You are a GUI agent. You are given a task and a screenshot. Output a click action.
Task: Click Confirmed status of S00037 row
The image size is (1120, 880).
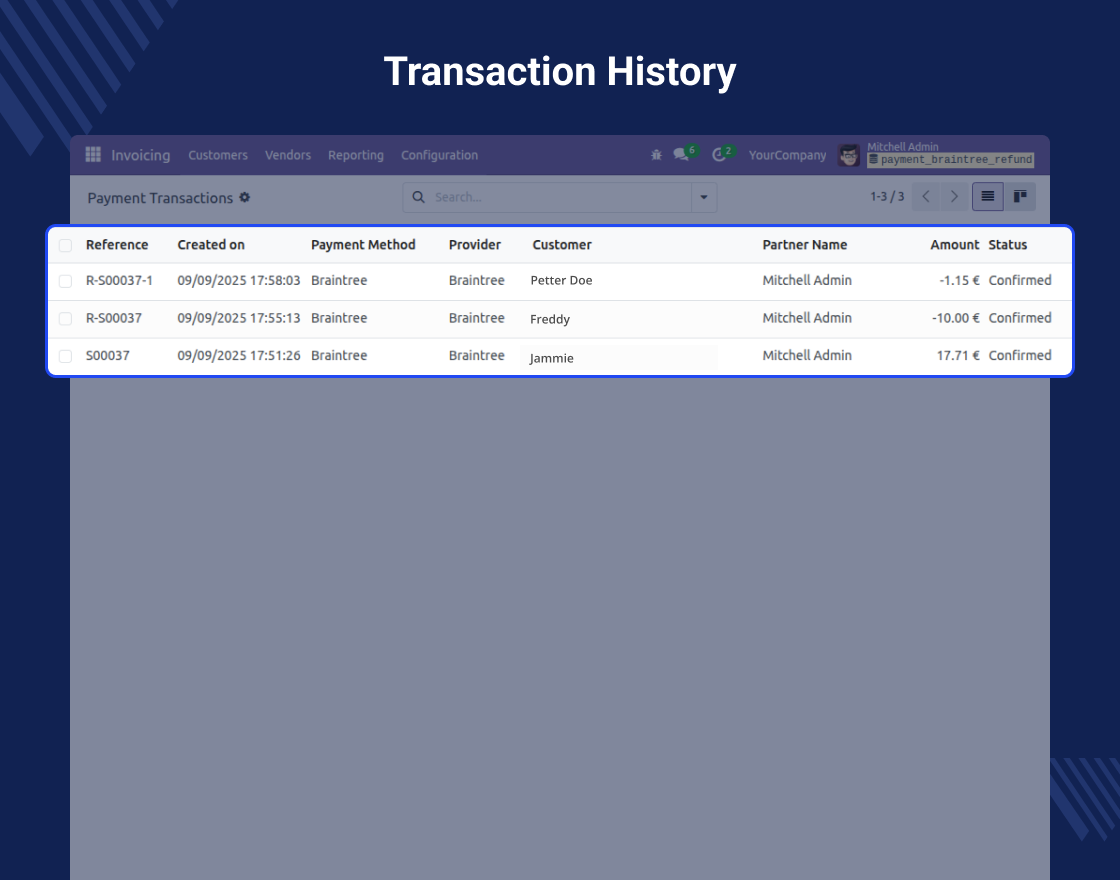[1020, 355]
